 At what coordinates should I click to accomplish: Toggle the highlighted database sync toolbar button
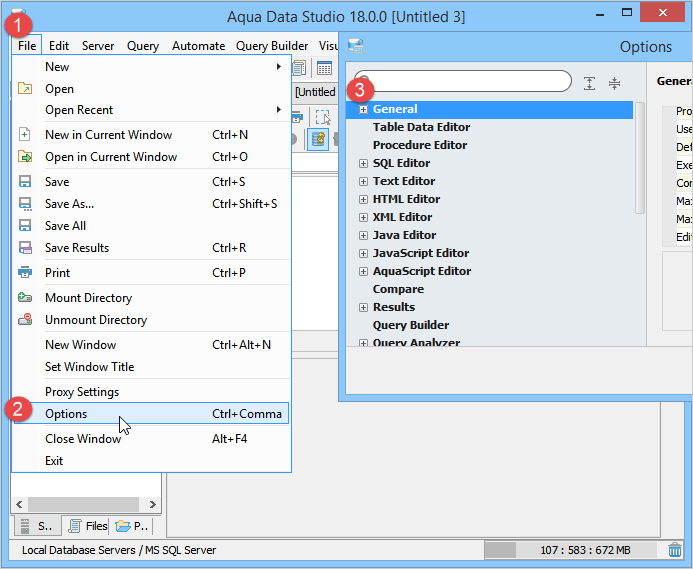(318, 139)
